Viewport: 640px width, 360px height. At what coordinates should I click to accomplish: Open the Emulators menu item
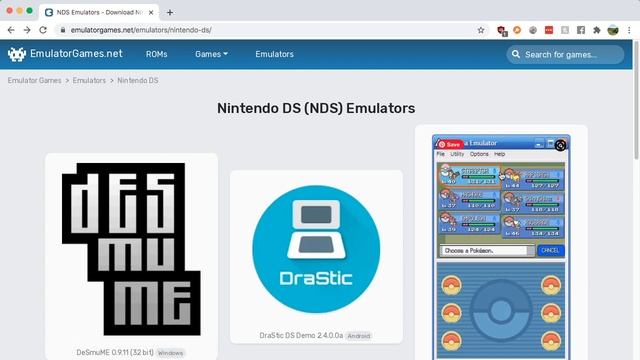tap(275, 54)
